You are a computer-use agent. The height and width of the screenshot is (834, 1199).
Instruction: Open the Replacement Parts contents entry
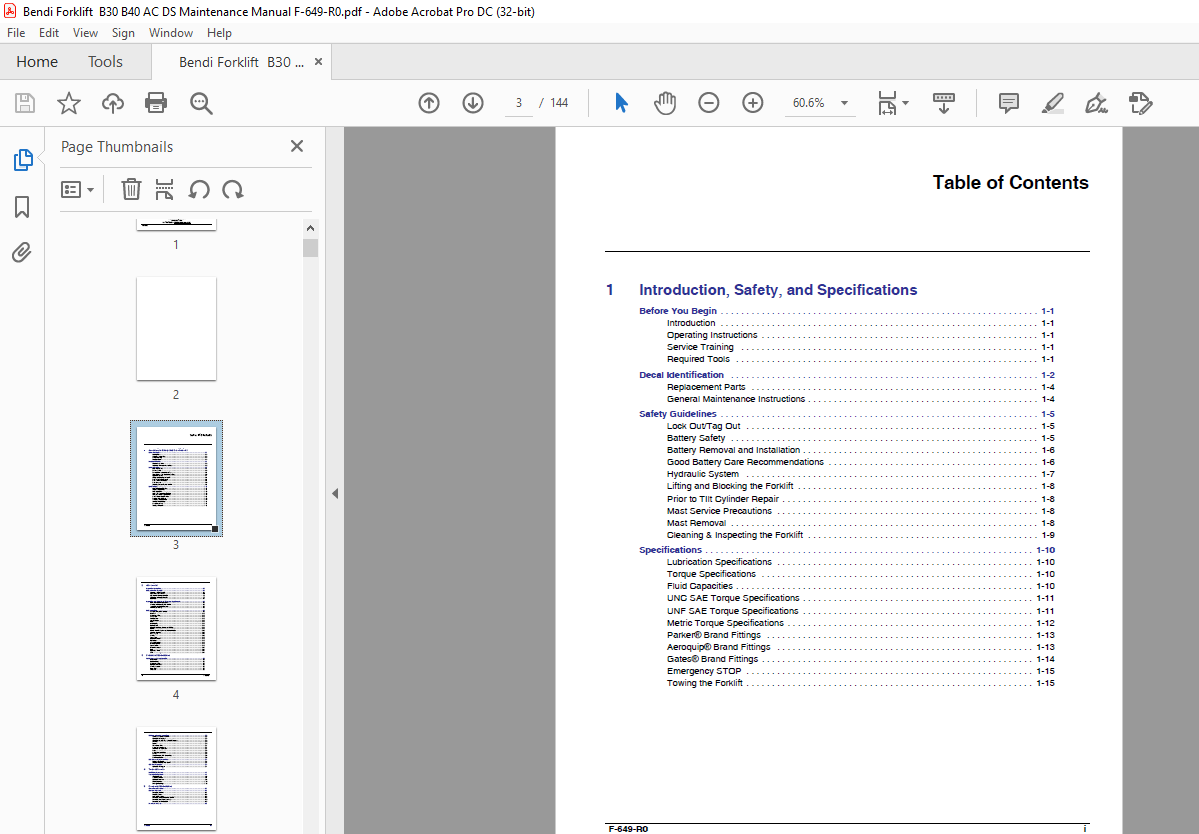tap(706, 387)
